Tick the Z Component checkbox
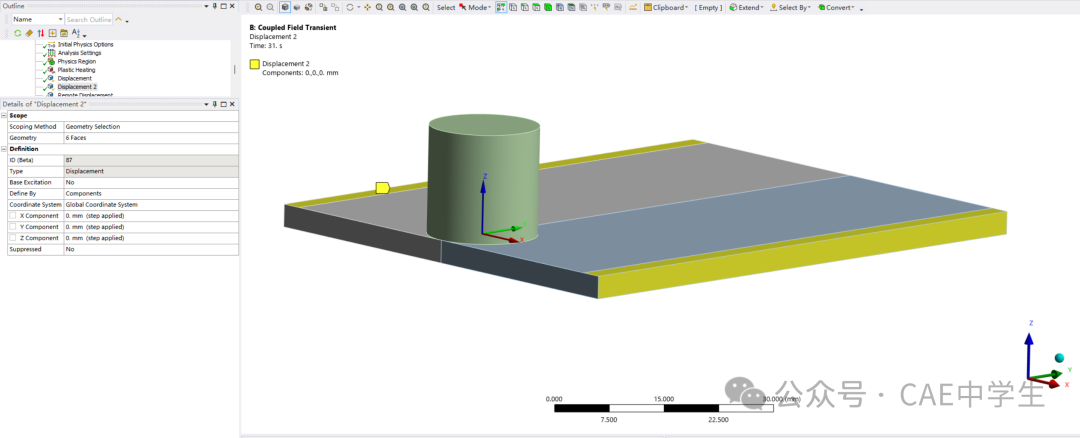1080x438 pixels. [12, 238]
